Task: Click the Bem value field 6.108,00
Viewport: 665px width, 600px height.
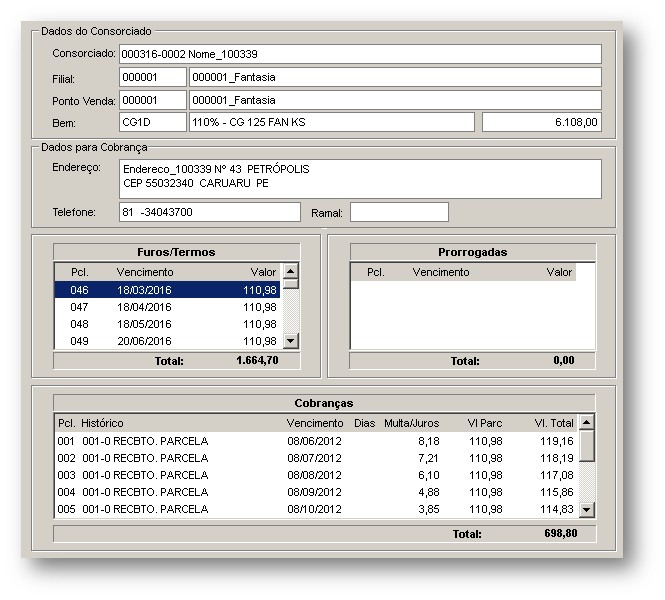Action: (542, 122)
